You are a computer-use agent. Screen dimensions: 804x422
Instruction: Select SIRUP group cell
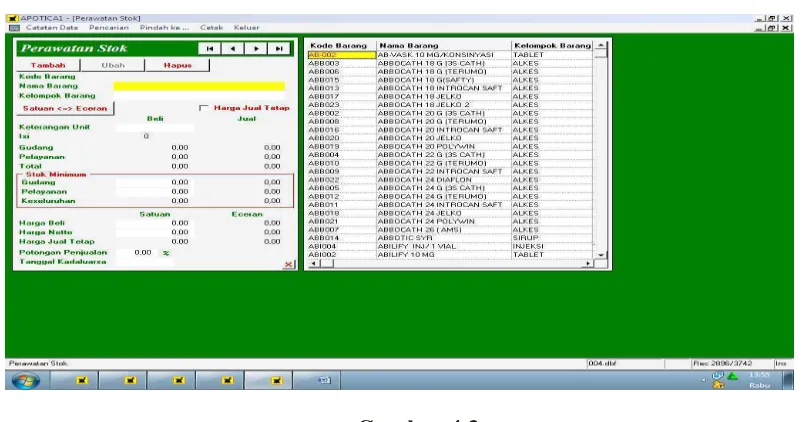[552, 238]
